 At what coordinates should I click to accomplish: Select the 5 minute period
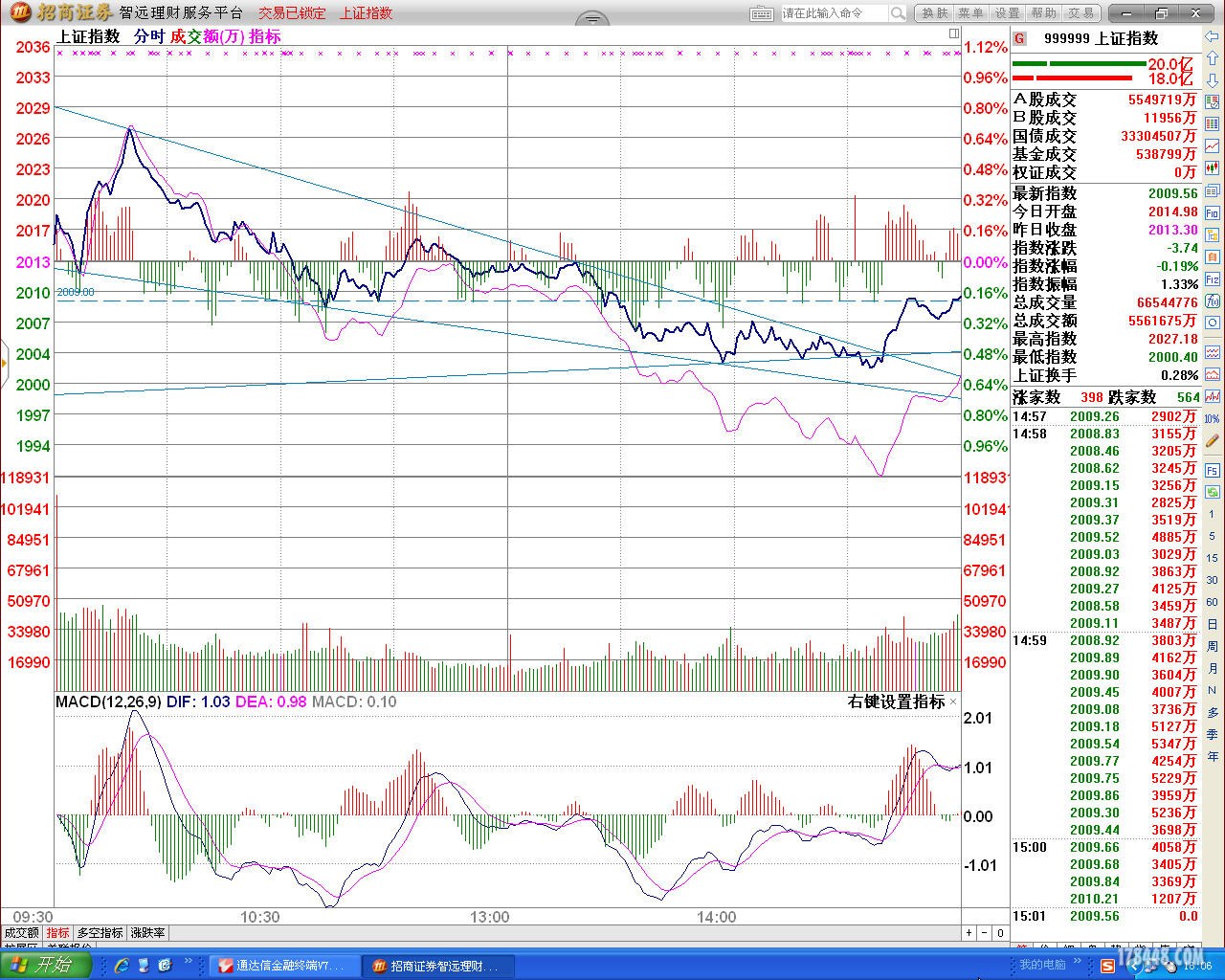(1213, 536)
